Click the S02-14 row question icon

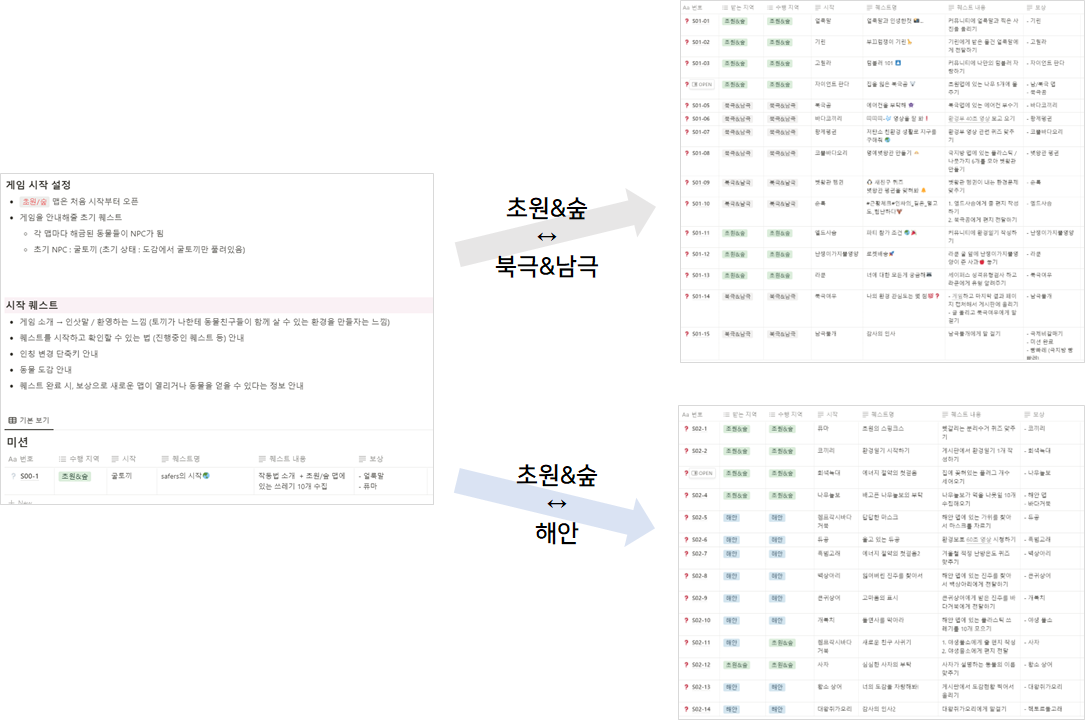[686, 709]
